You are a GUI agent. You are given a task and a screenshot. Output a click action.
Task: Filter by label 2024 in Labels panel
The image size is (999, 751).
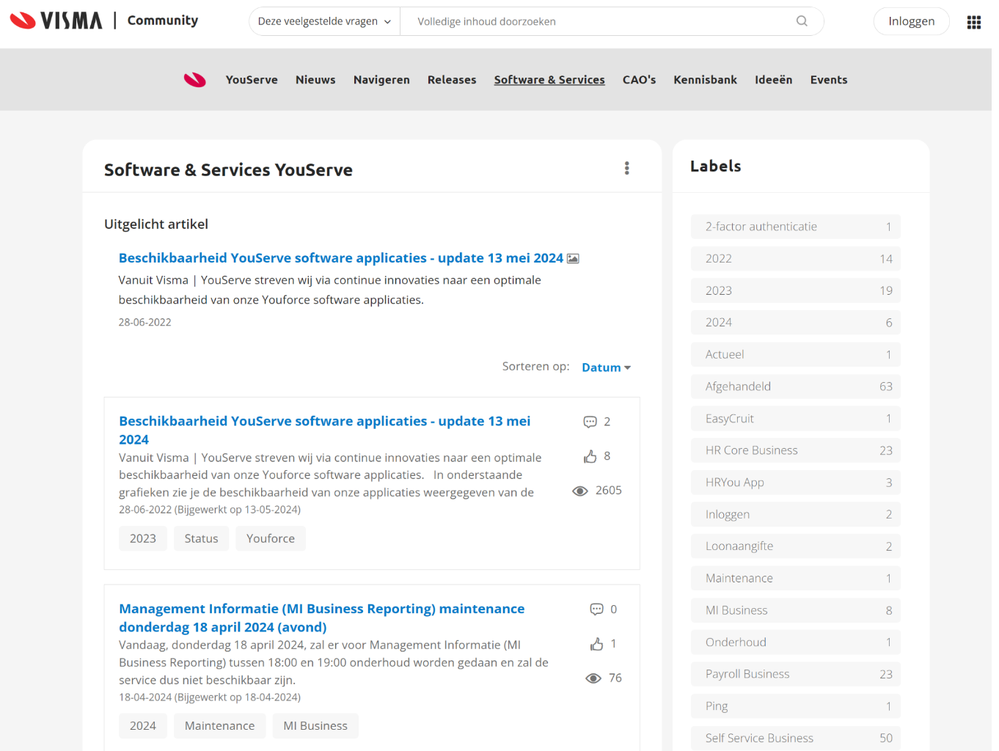click(x=796, y=322)
